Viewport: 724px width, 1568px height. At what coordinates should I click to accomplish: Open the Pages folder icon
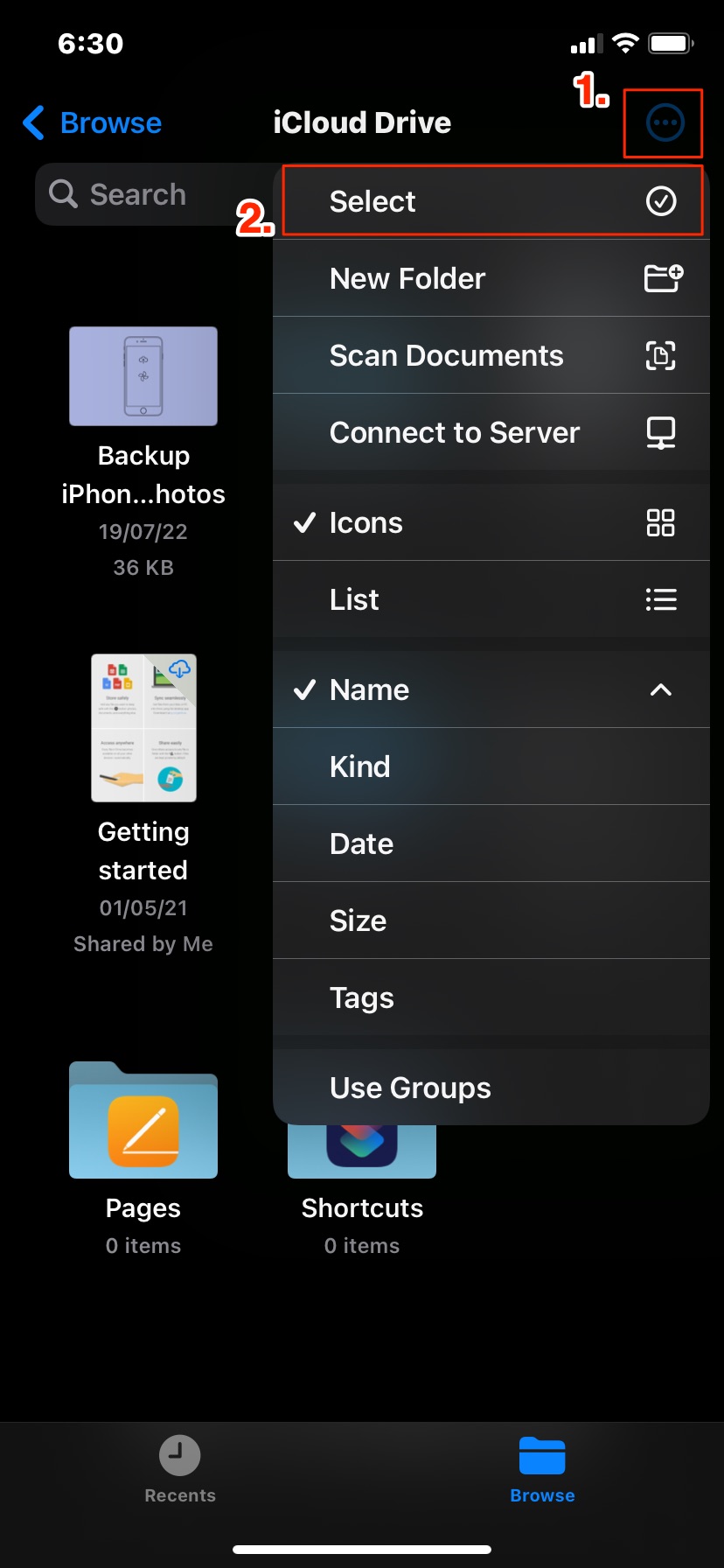[143, 1120]
